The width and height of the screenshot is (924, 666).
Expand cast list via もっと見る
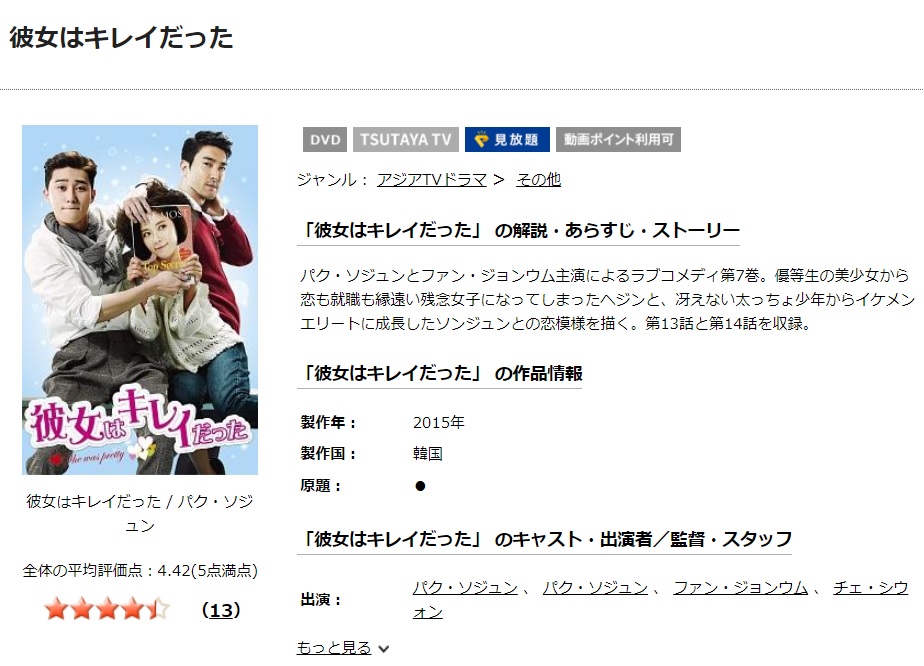pos(334,648)
